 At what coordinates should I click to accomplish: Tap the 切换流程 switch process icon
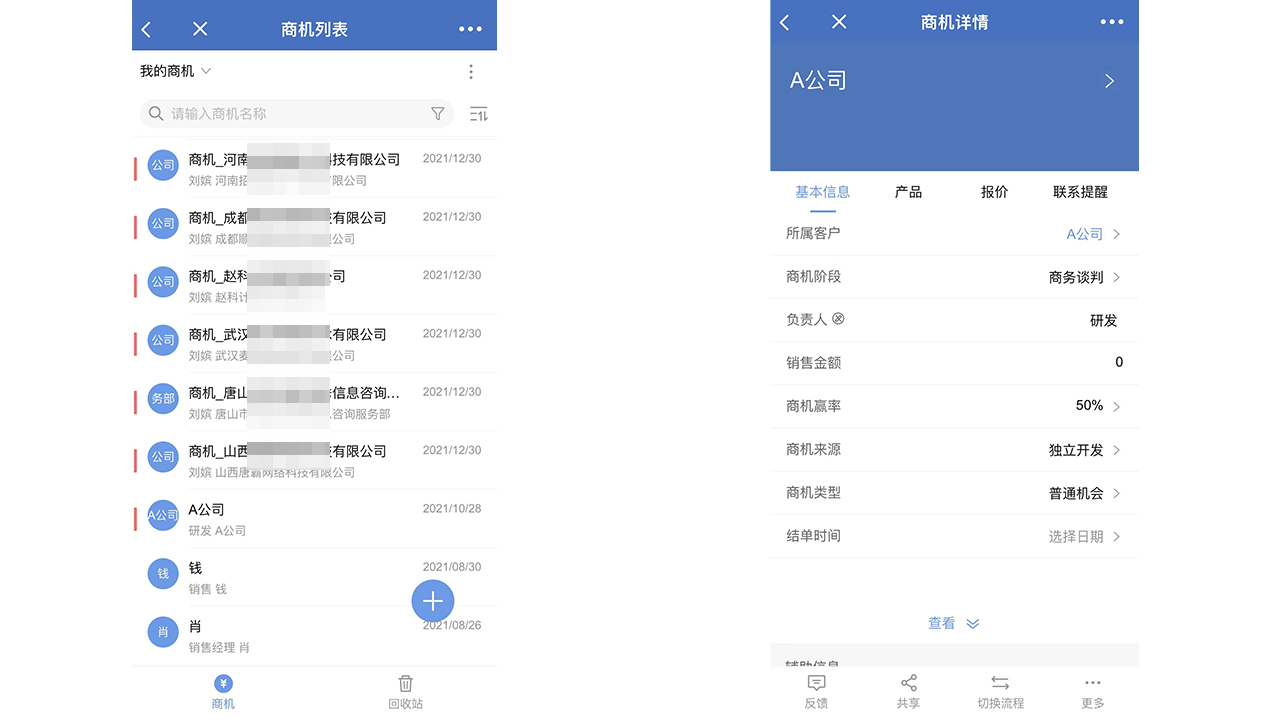(x=1000, y=684)
